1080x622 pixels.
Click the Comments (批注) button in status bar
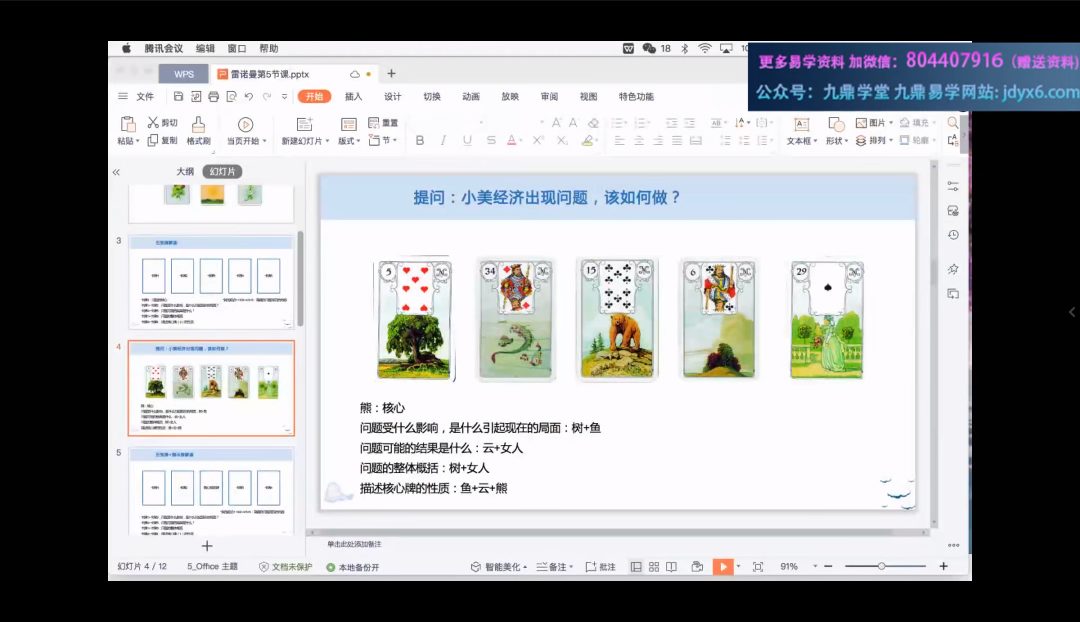(601, 567)
